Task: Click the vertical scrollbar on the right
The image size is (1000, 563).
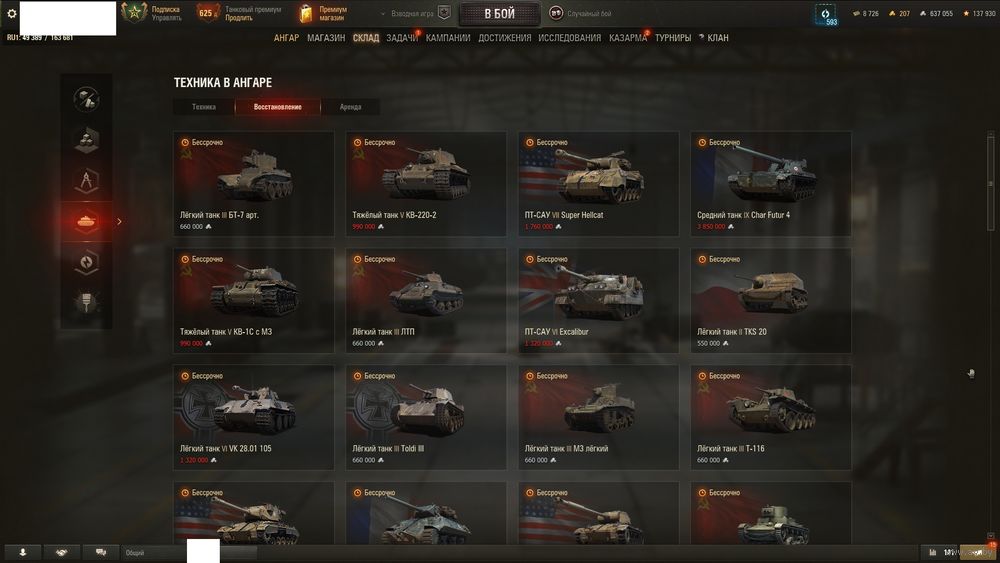Action: click(990, 182)
